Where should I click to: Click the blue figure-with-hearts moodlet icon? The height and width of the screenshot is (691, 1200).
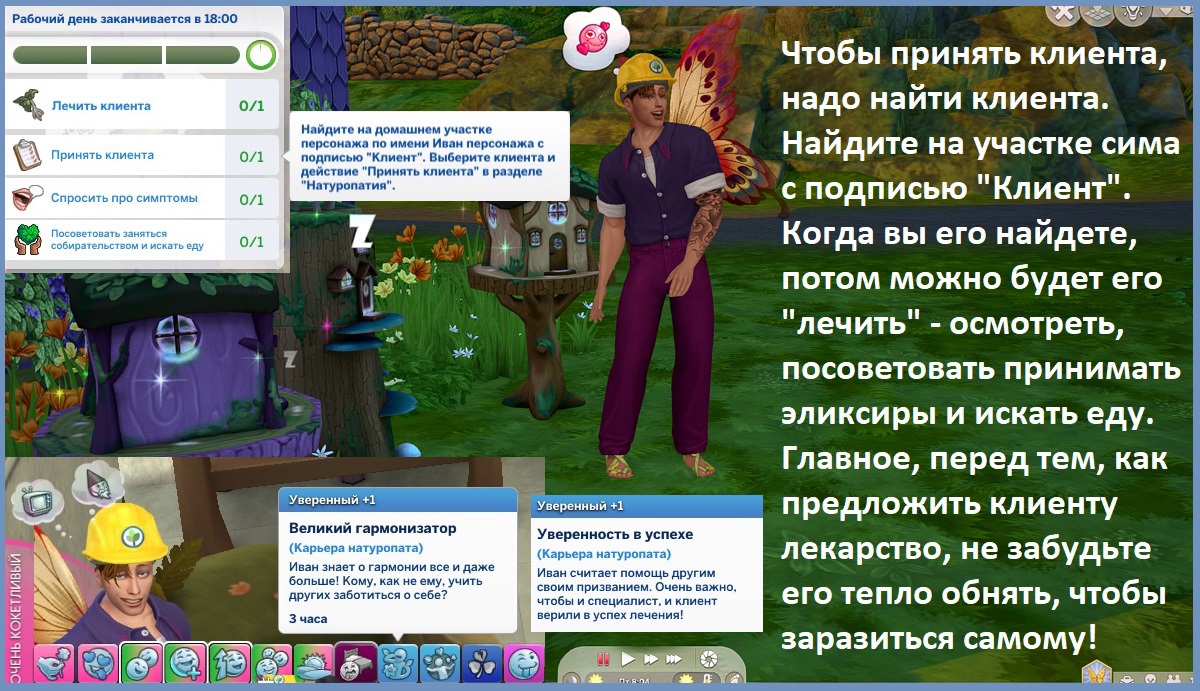(x=439, y=664)
